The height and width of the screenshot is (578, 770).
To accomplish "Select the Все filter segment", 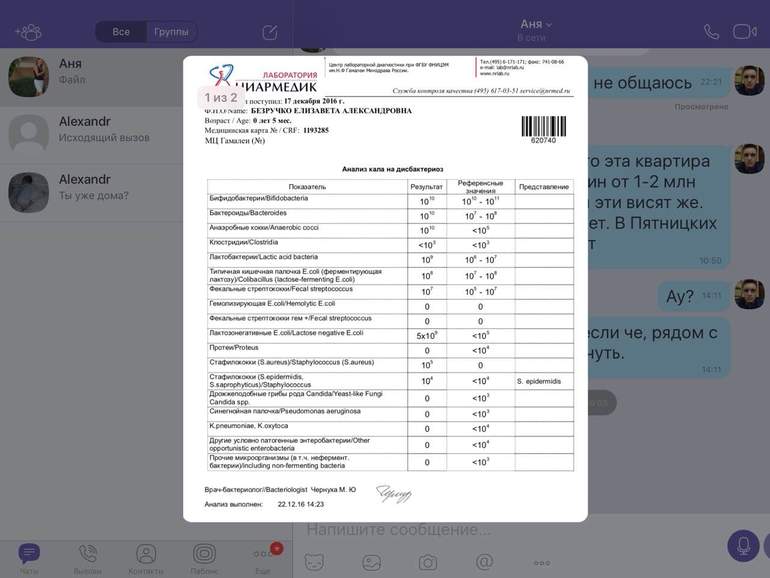I will [121, 32].
